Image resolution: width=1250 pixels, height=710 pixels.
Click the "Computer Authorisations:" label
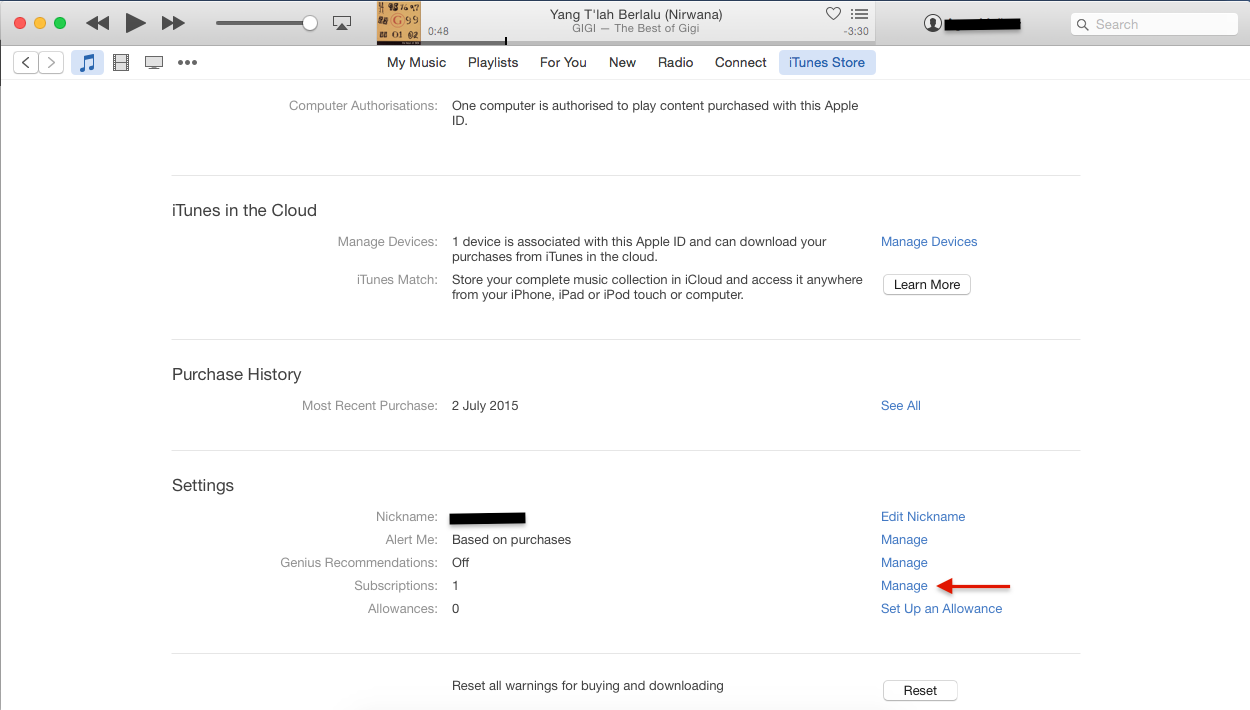[363, 106]
